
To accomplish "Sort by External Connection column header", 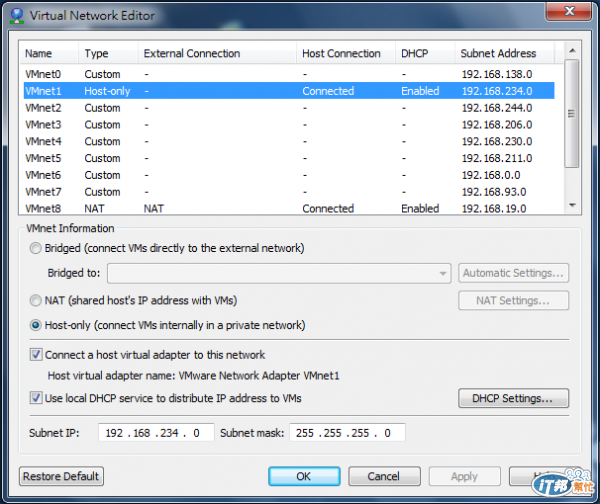I will pos(217,54).
